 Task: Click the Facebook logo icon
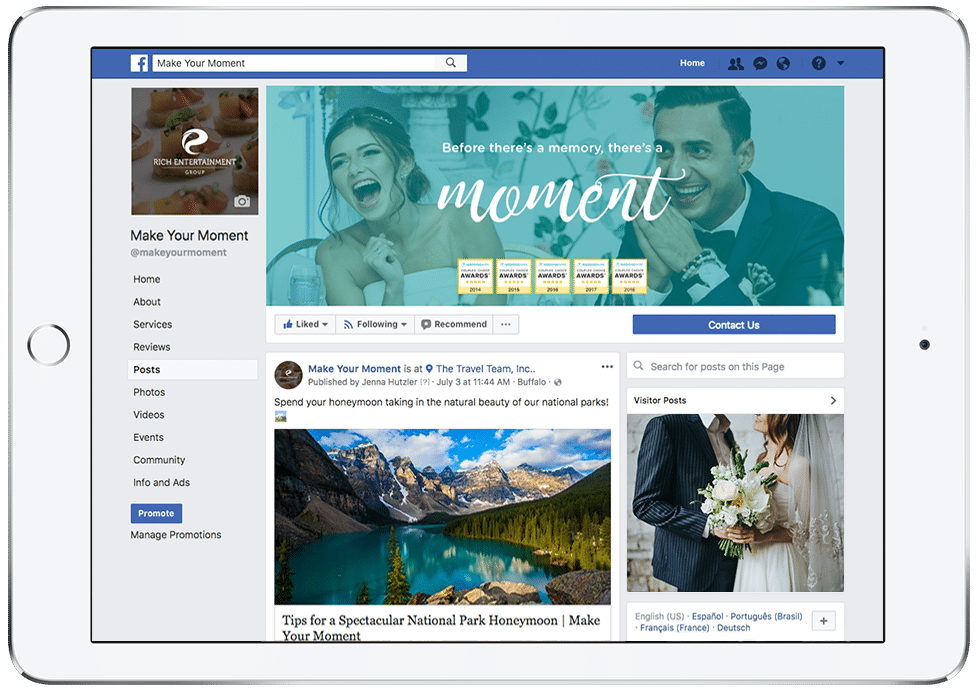coord(139,63)
